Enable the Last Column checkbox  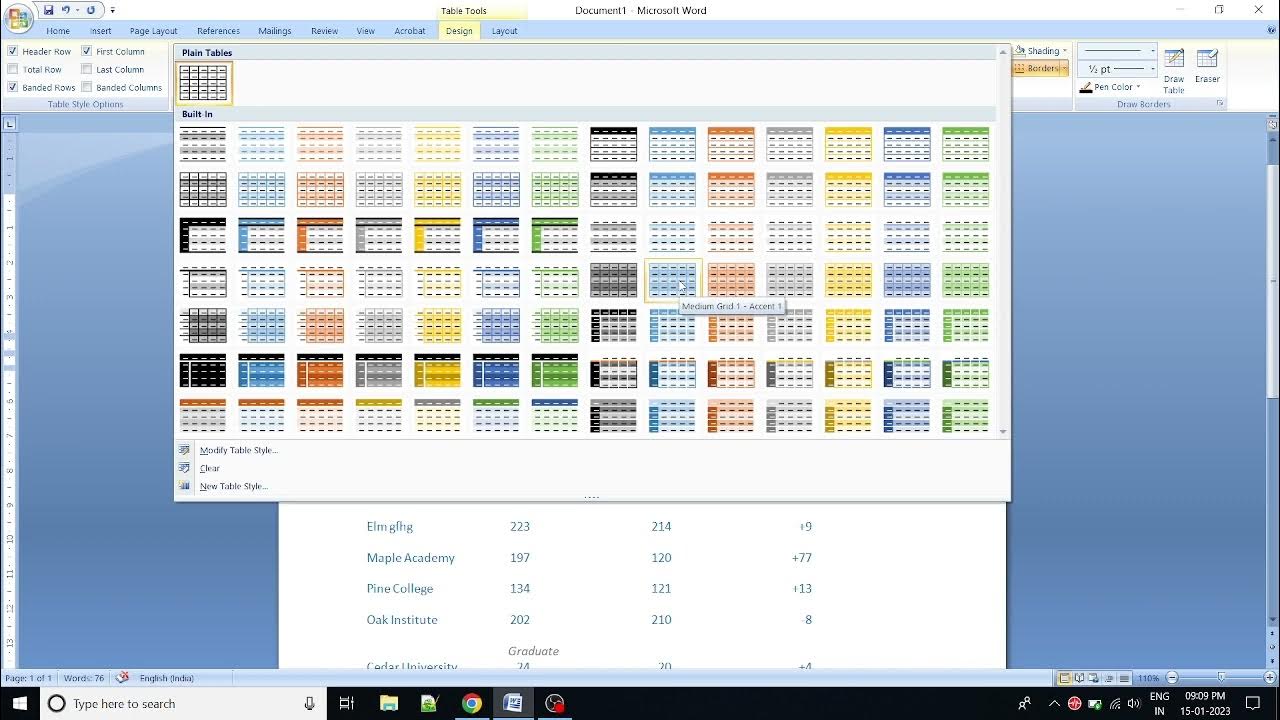(87, 69)
